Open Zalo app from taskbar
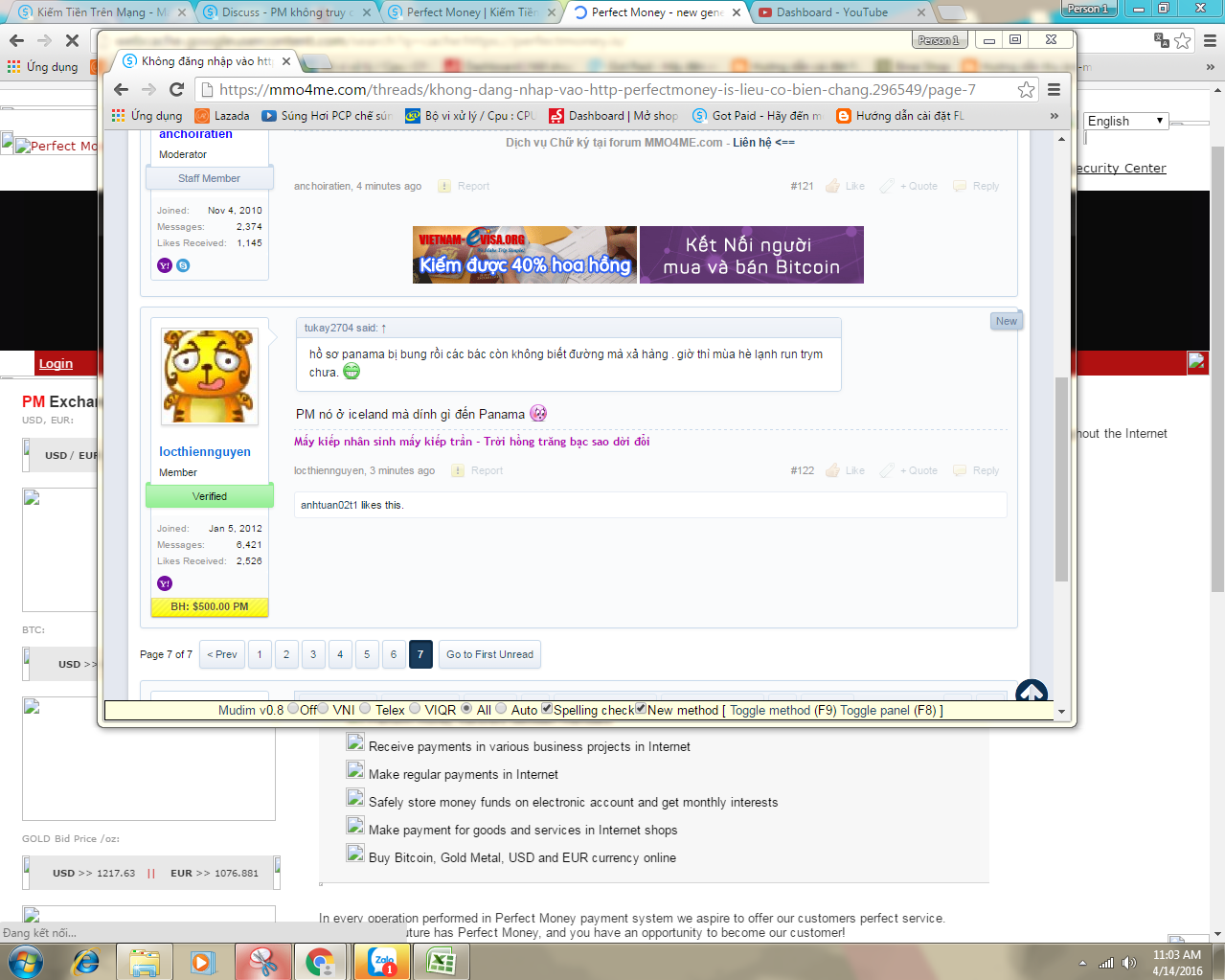Image resolution: width=1225 pixels, height=980 pixels. (x=383, y=962)
